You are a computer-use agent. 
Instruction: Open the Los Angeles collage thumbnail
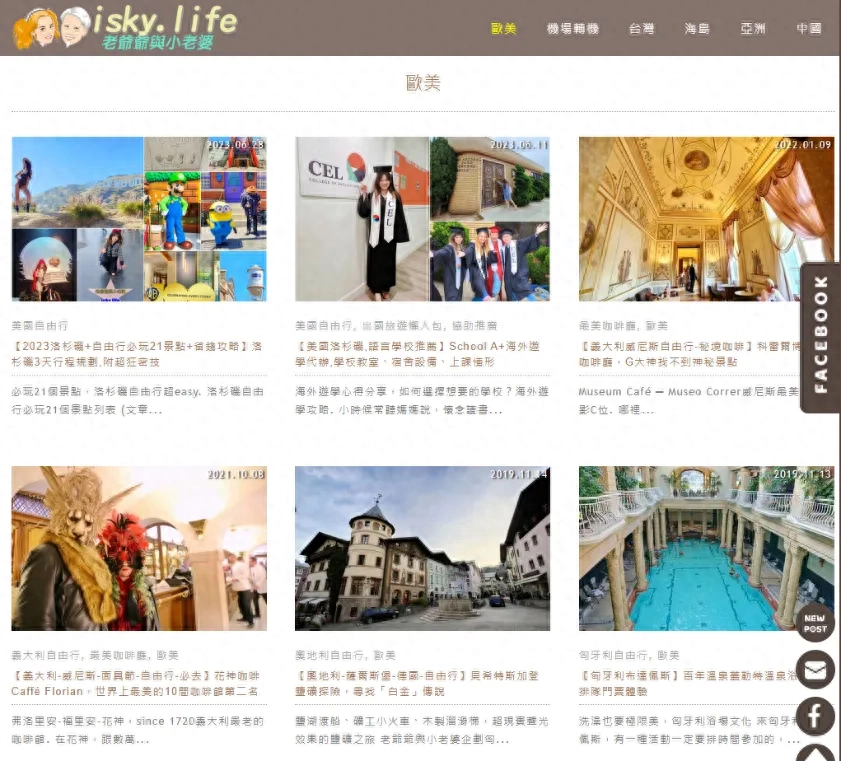coord(139,219)
